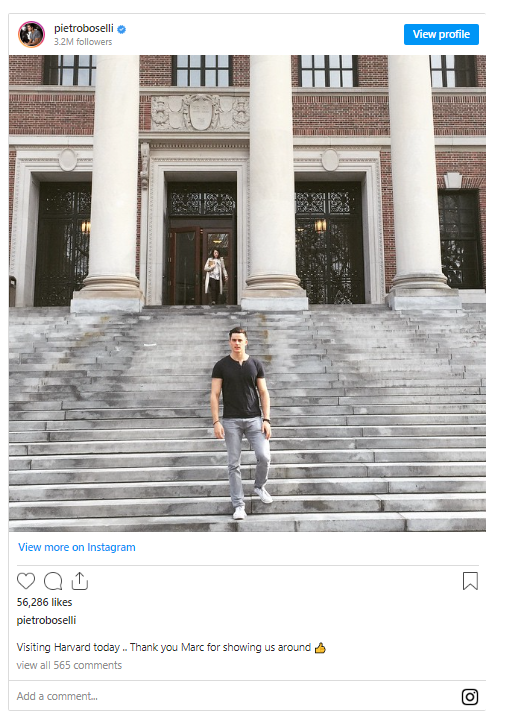The height and width of the screenshot is (721, 511).
Task: Open pietroboselli username in the header
Action: [x=84, y=29]
